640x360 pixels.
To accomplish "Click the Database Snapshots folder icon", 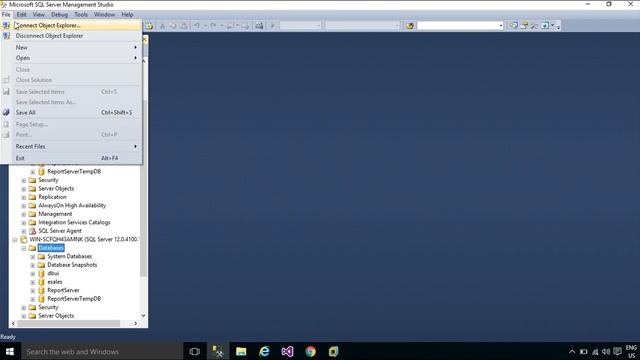I will point(41,265).
